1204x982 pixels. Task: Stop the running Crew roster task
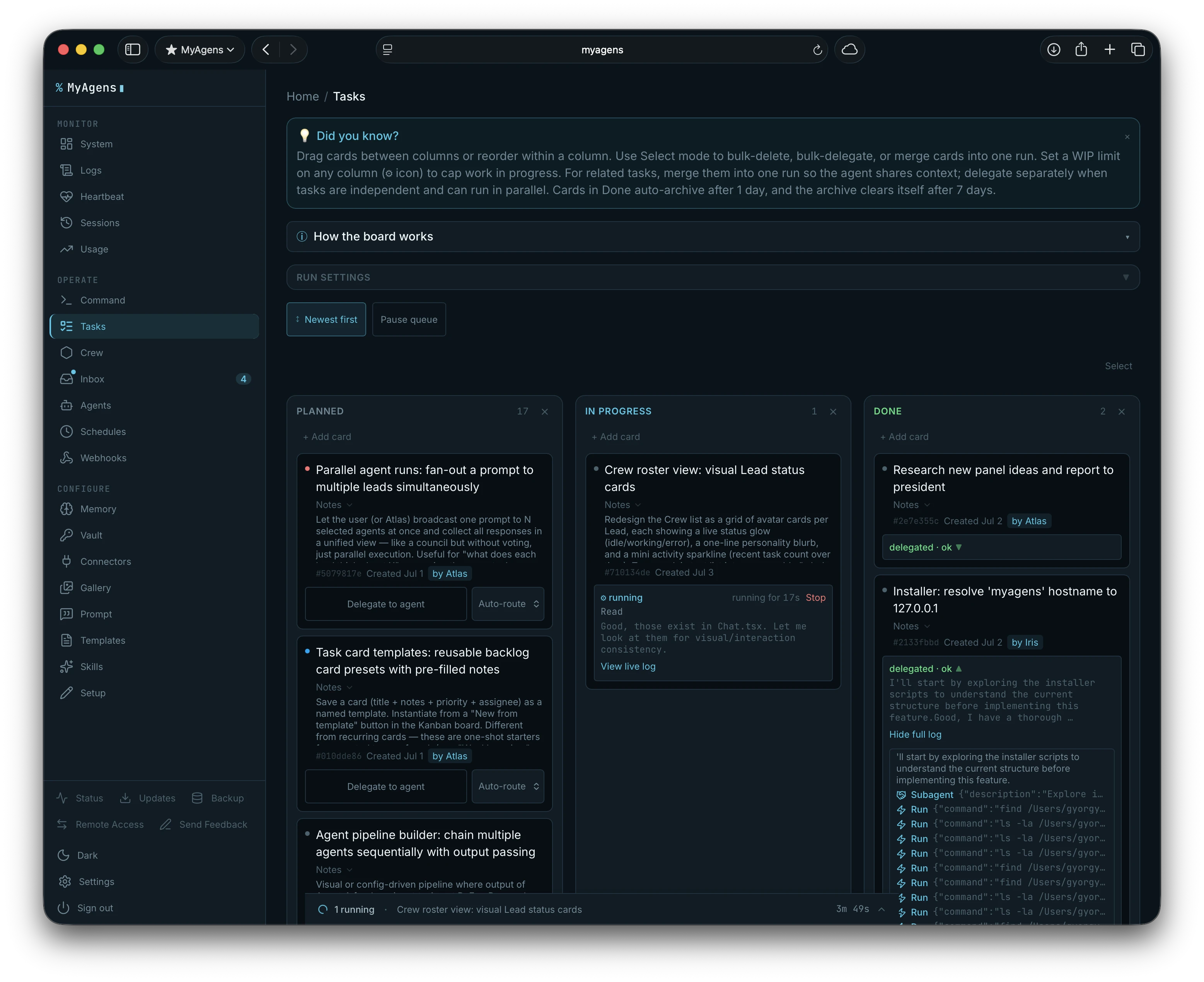815,597
